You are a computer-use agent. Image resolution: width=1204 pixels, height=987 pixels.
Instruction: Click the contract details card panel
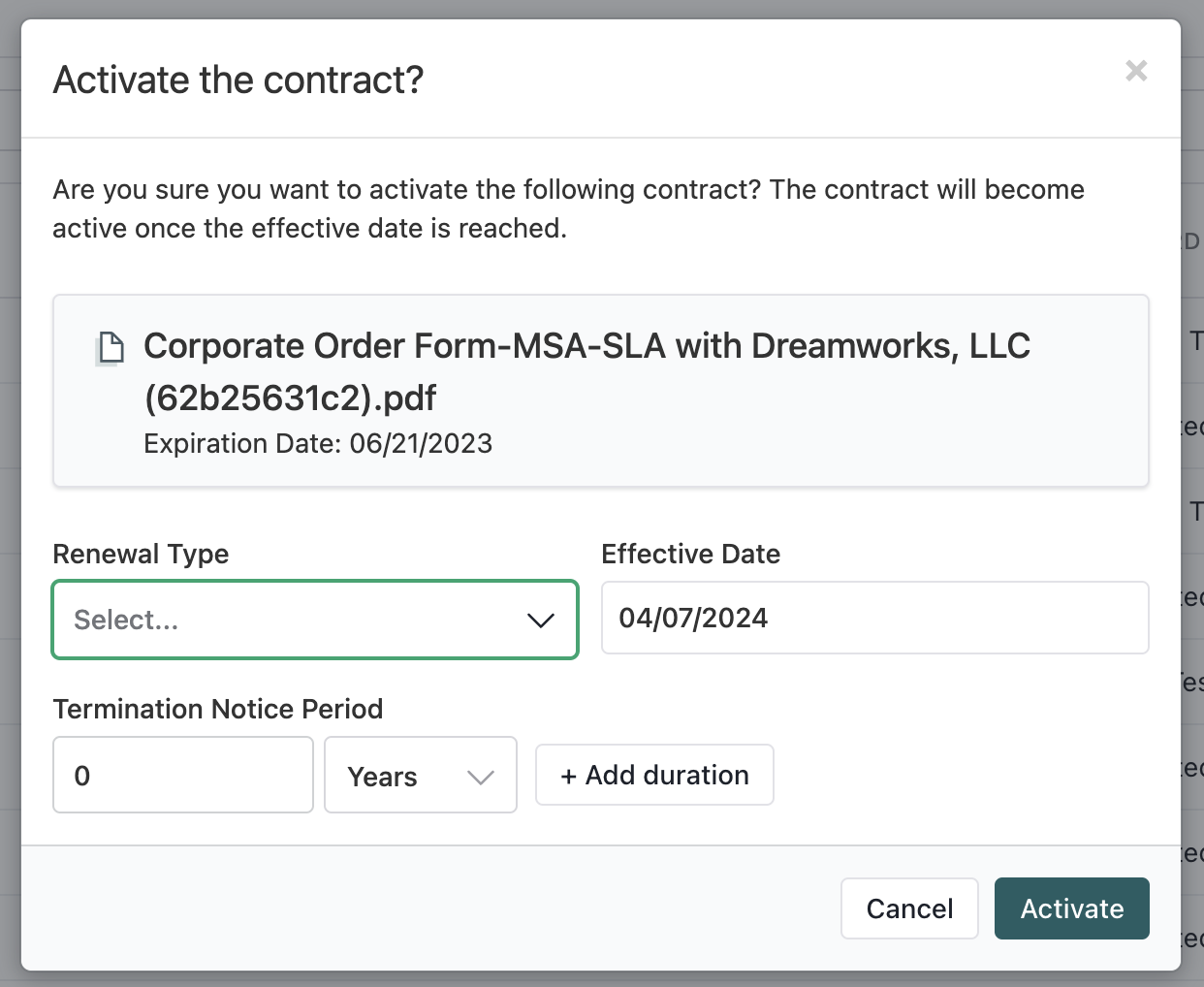point(601,391)
